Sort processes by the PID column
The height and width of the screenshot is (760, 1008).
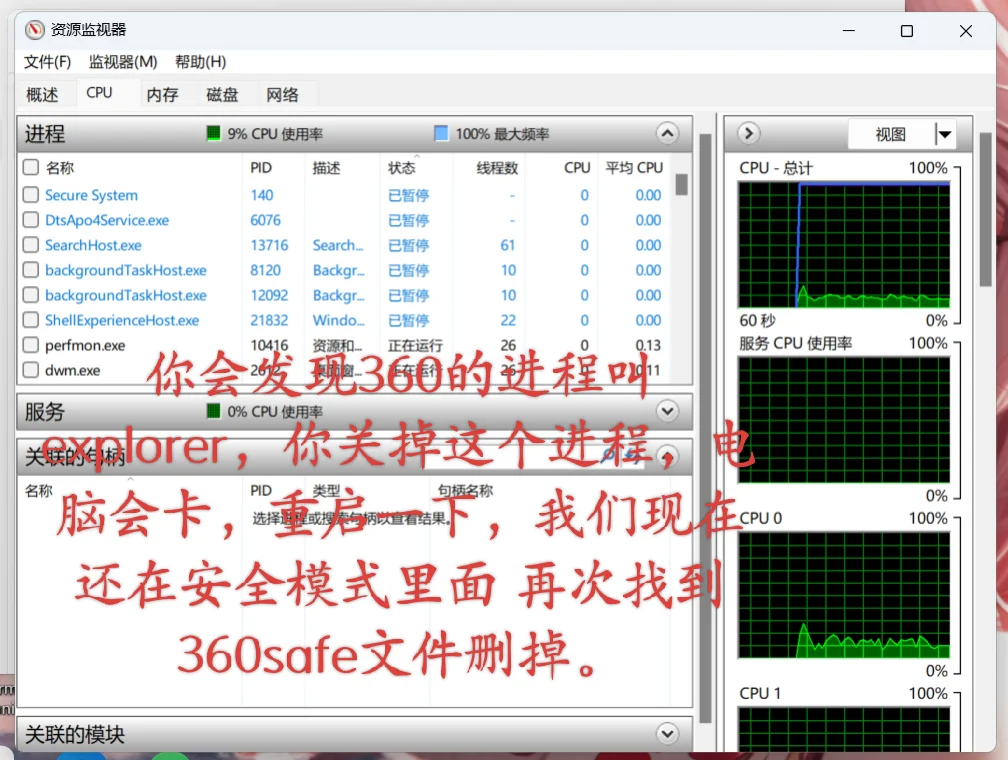pos(258,168)
